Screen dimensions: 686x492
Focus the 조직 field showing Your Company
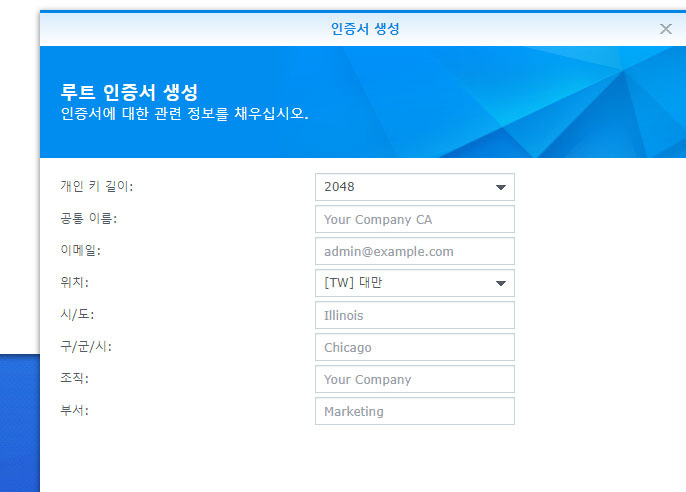(x=414, y=379)
